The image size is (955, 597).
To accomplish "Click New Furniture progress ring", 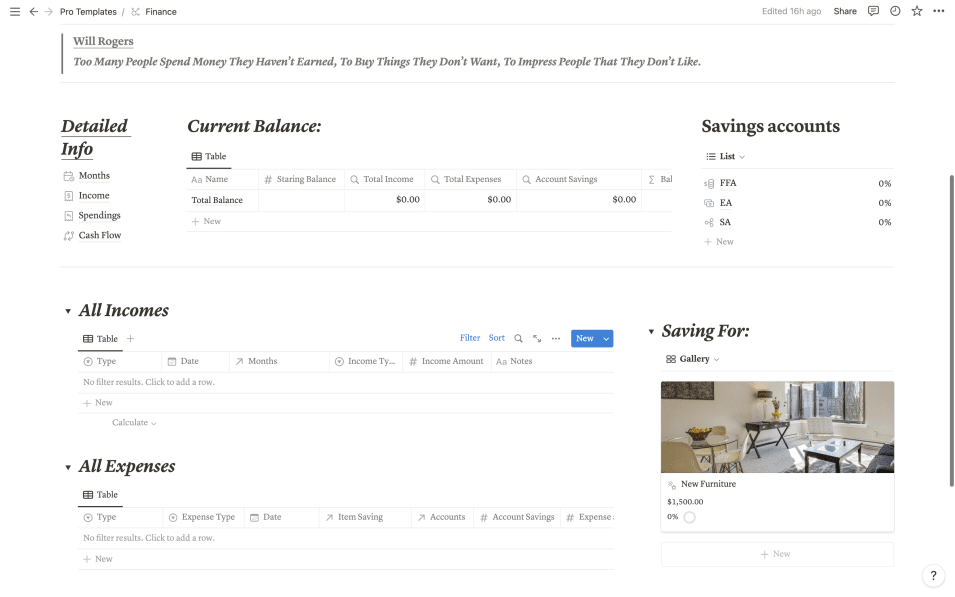I will 689,518.
